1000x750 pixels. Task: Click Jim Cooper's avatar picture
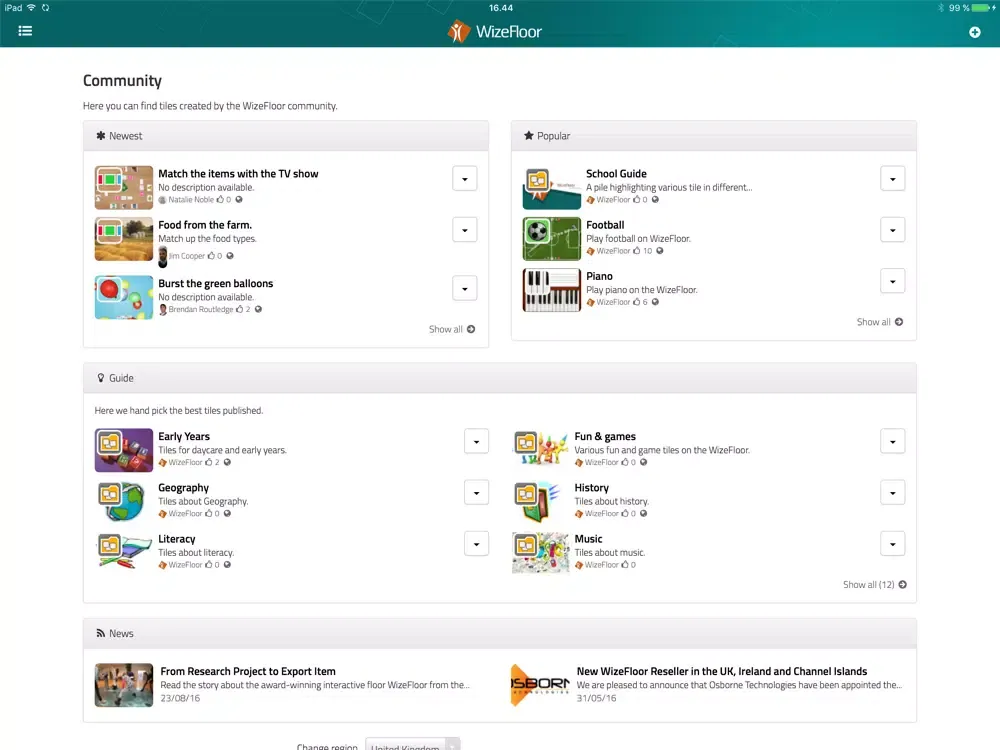(x=163, y=256)
